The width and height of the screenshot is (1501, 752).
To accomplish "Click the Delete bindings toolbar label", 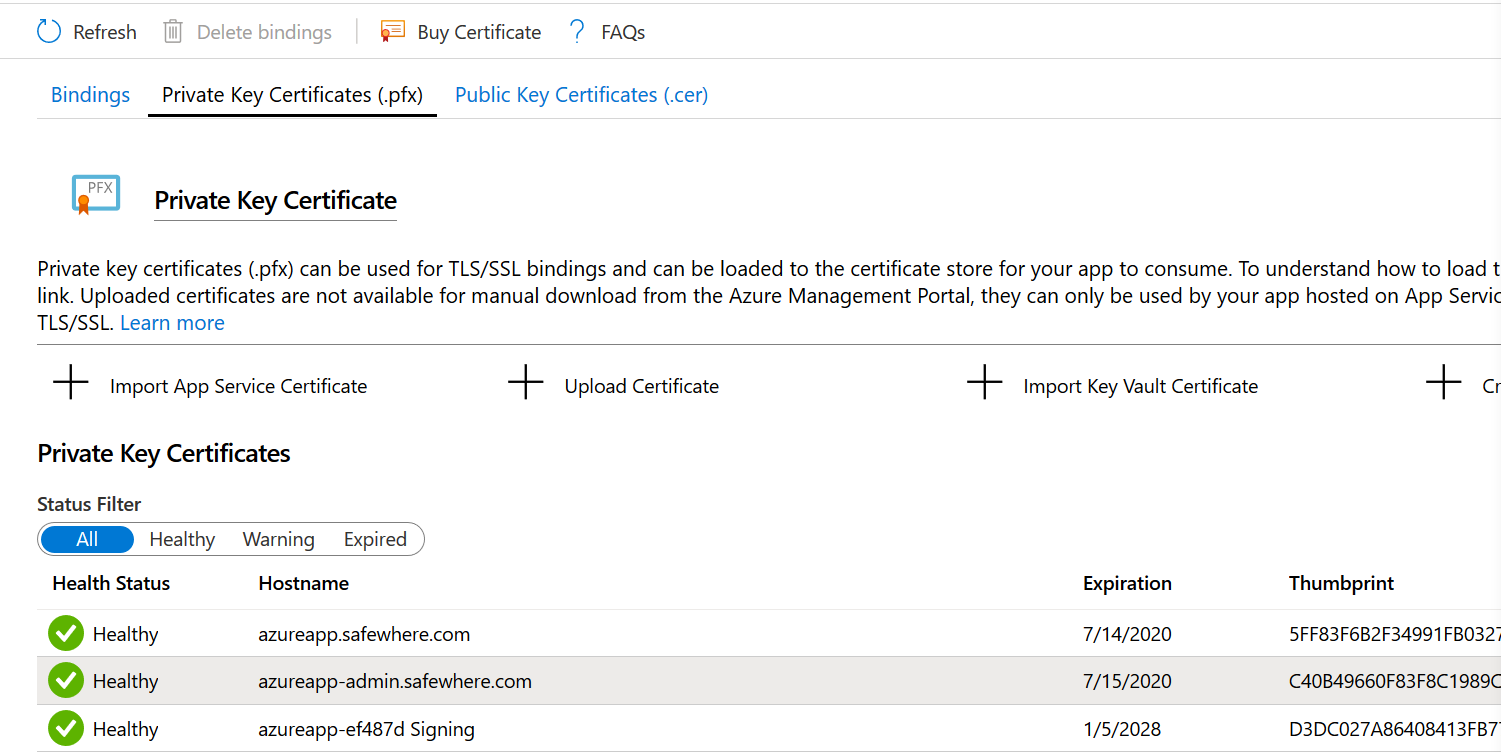I will point(264,32).
